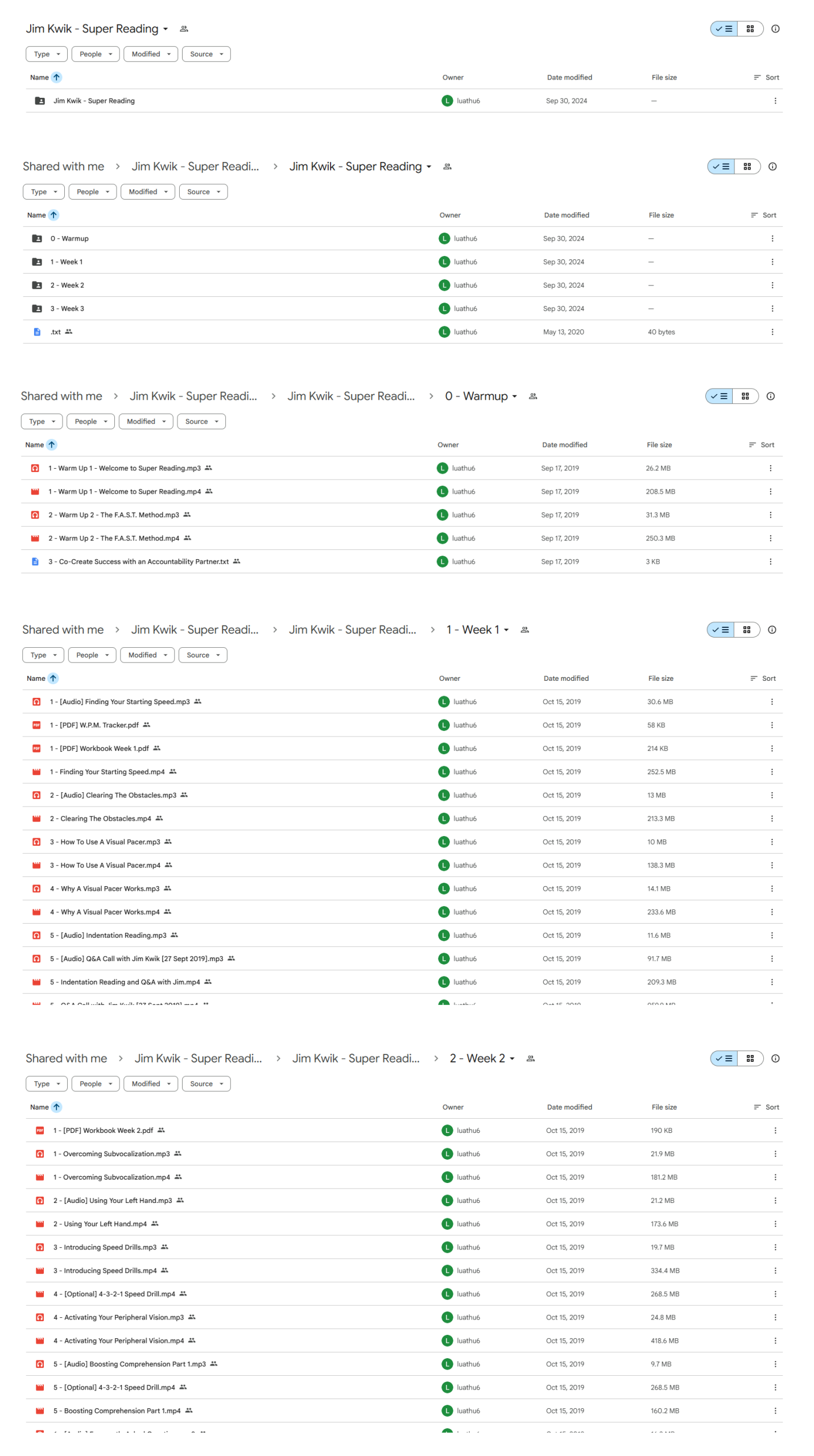814x1456 pixels.
Task: Open more actions for Jim Kwik - Super Reading folder
Action: coord(775,101)
